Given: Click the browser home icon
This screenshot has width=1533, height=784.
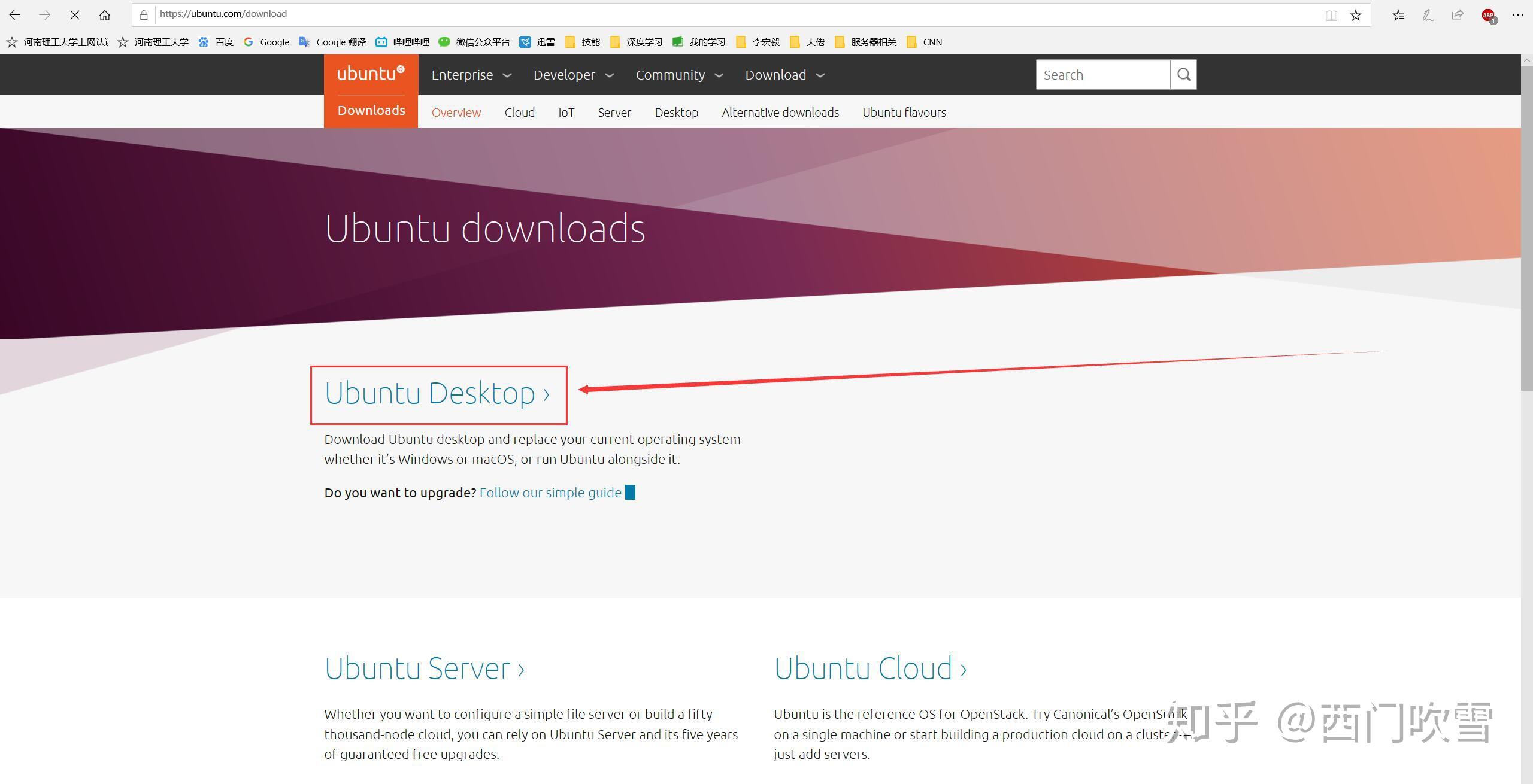Looking at the screenshot, I should [x=105, y=14].
